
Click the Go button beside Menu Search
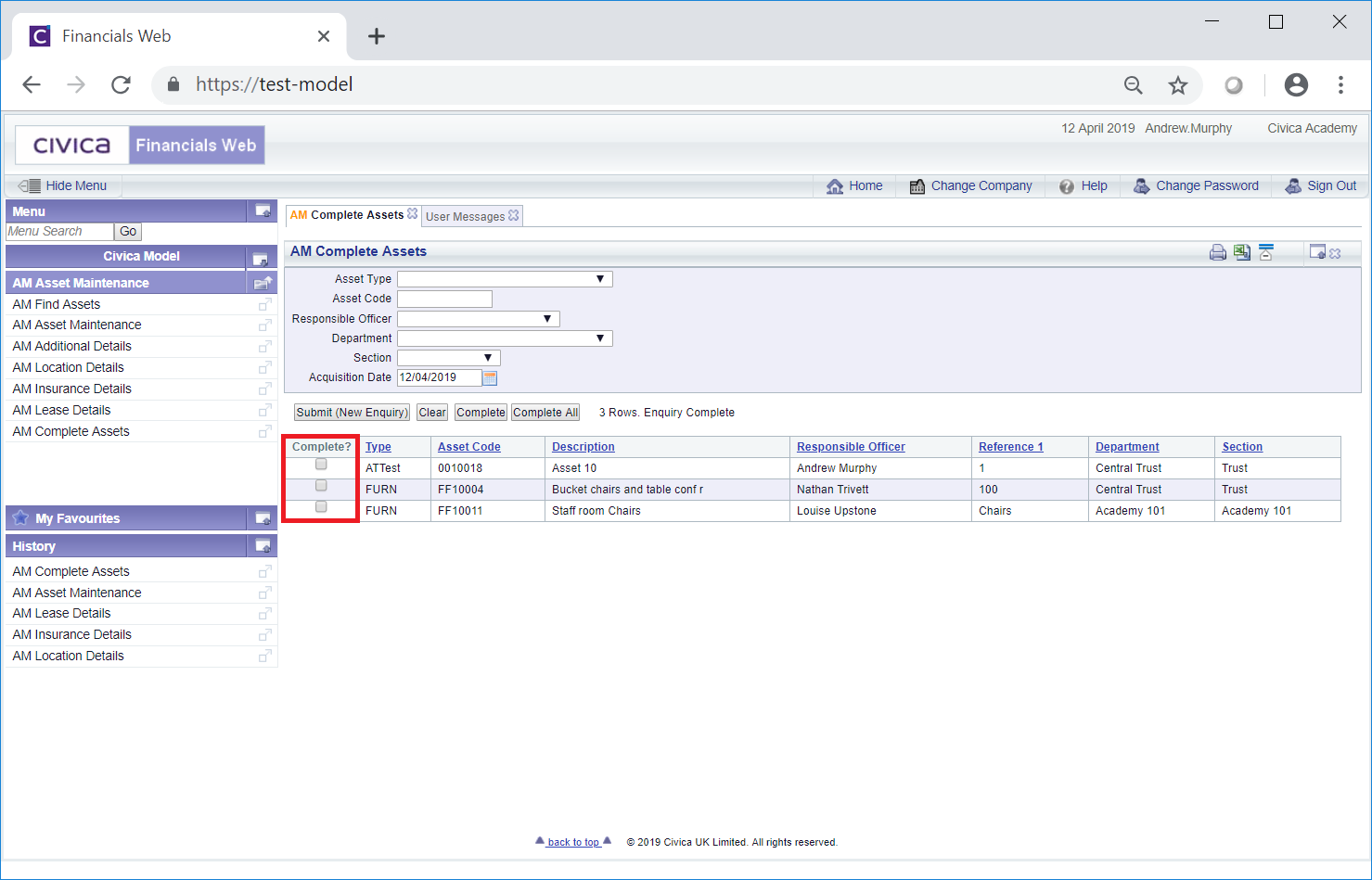tap(128, 232)
